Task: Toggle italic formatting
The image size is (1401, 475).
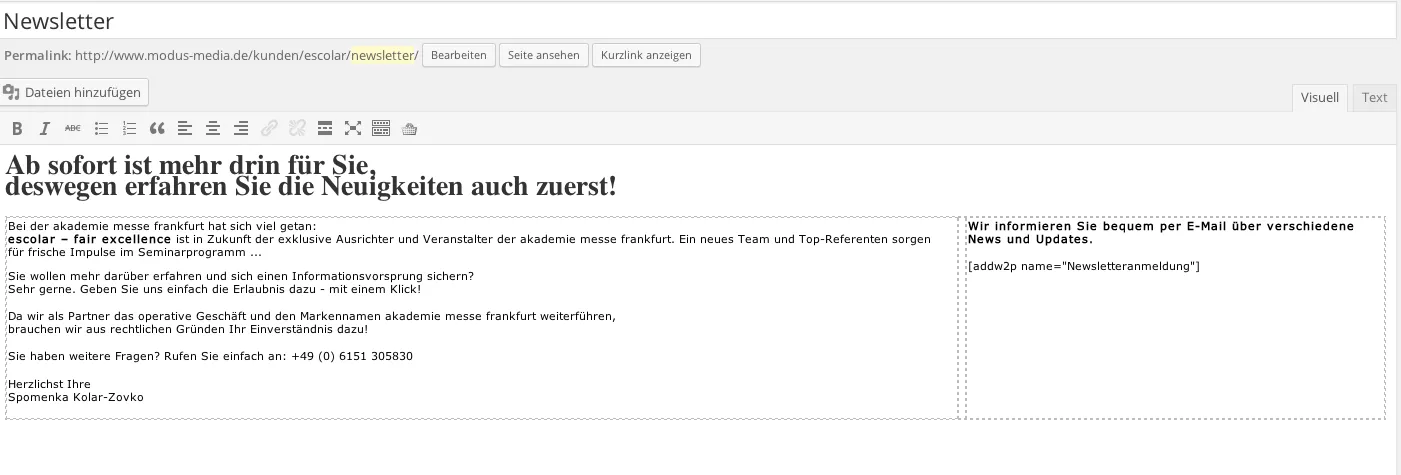Action: pyautogui.click(x=45, y=128)
